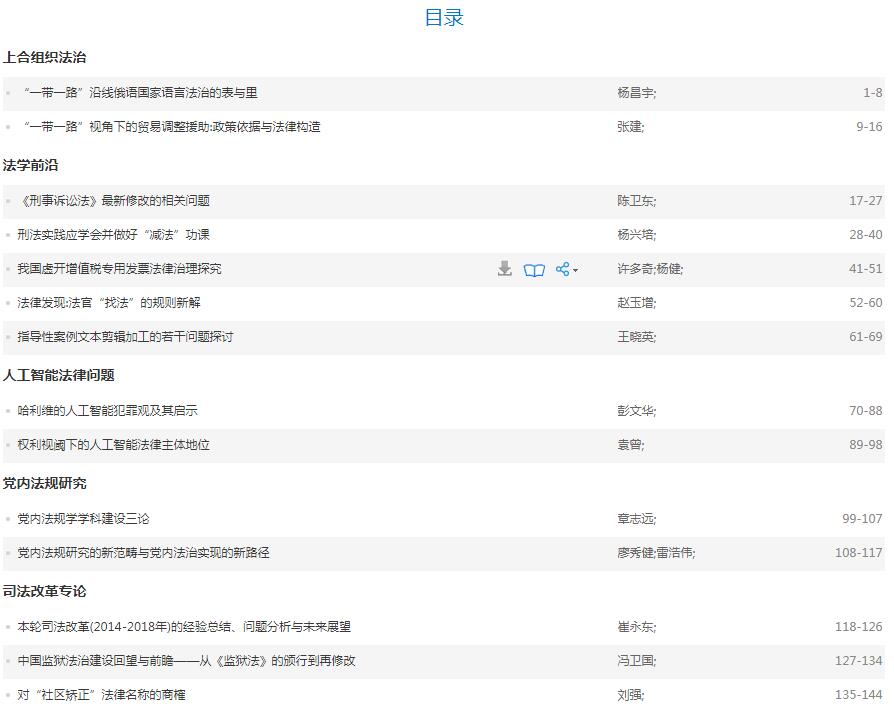Open article 法律发现:法官"找法"的规则新解

(x=108, y=303)
